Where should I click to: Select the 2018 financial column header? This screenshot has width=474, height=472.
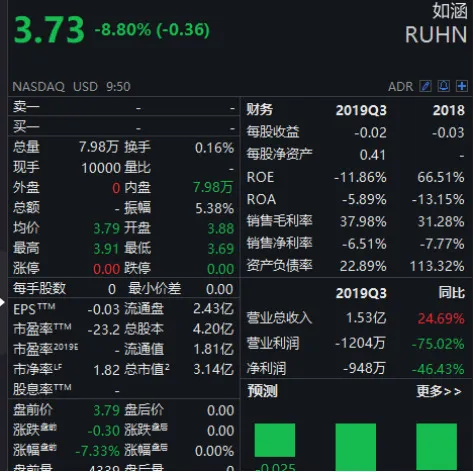coord(448,110)
